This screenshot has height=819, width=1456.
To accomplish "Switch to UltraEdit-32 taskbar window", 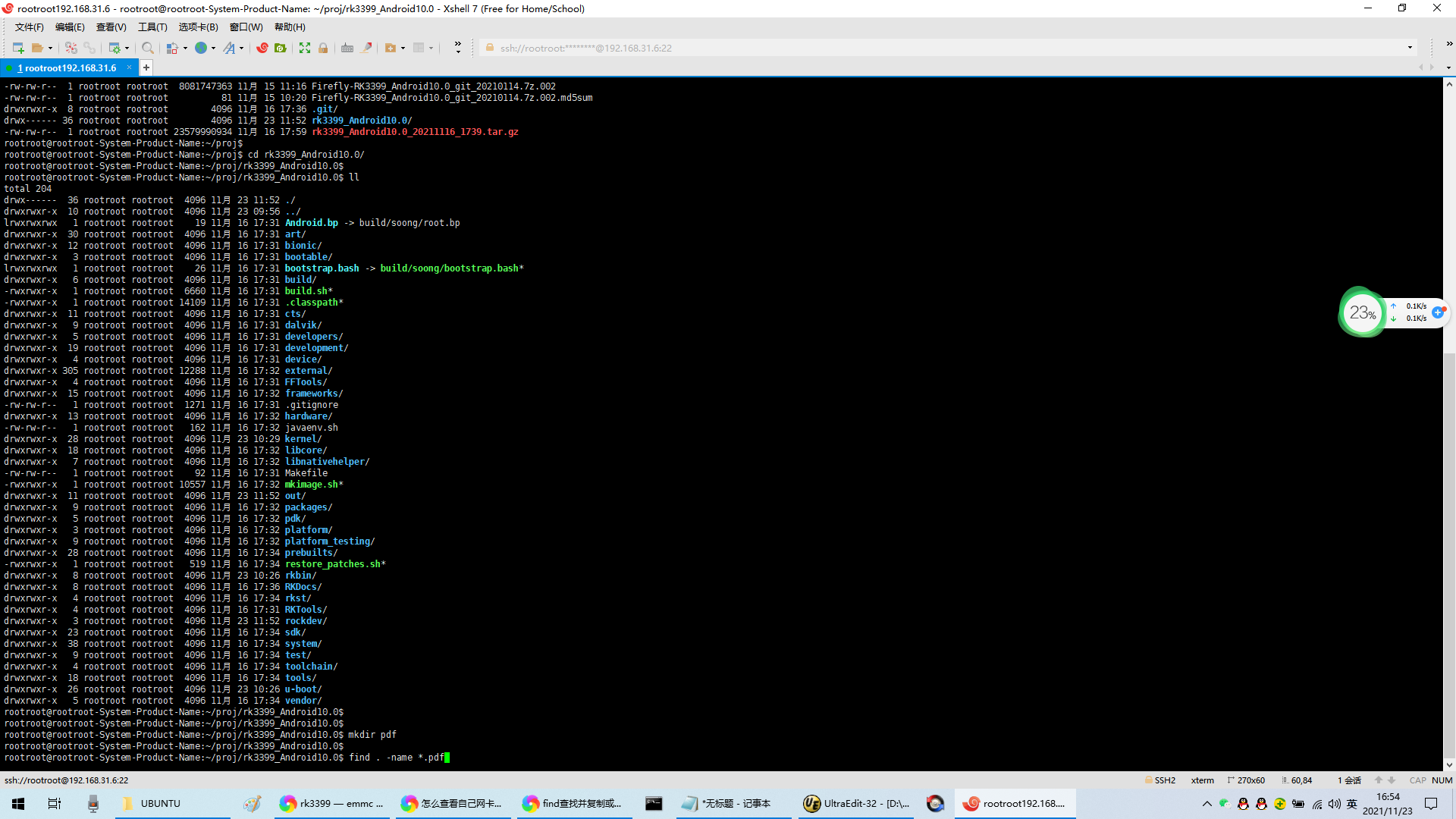I will [x=857, y=803].
